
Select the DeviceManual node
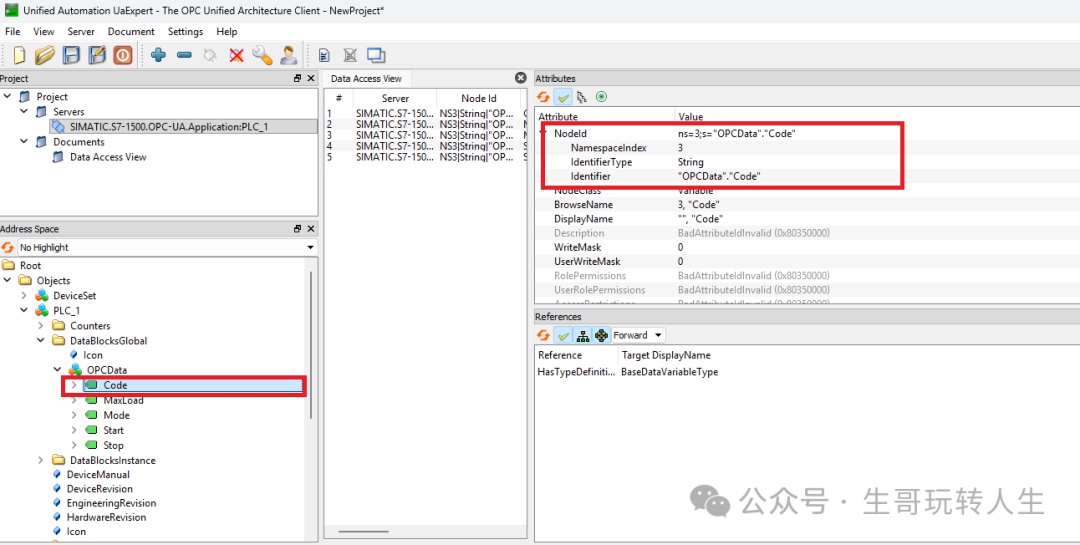98,475
